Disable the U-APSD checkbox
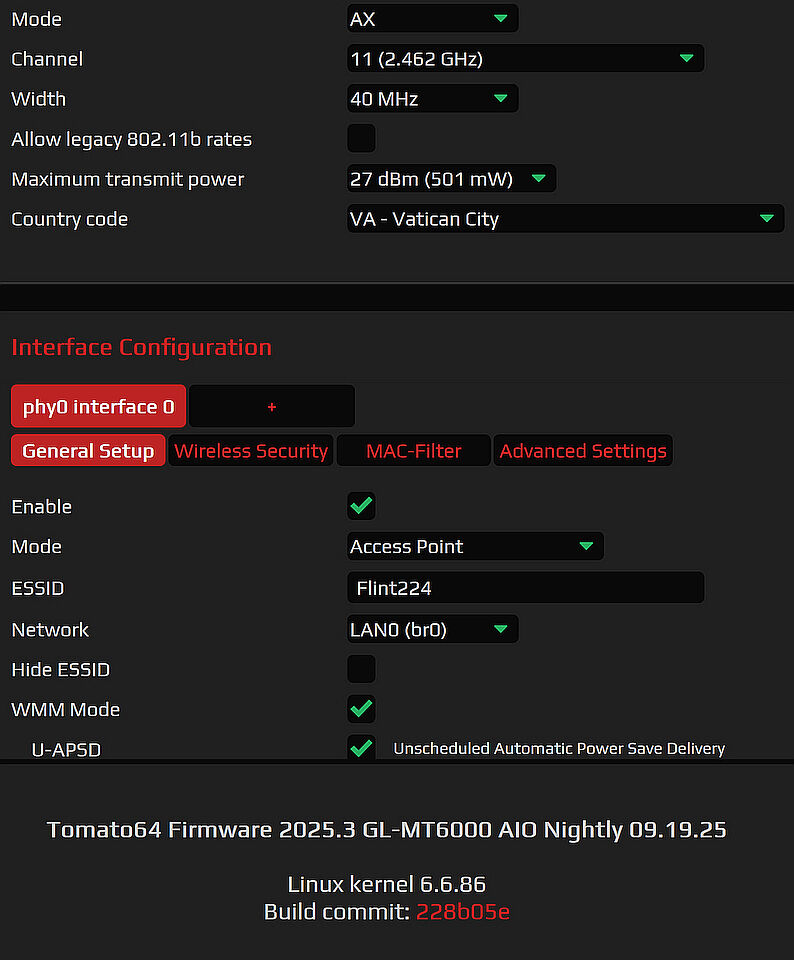The width and height of the screenshot is (794, 960). (x=361, y=748)
